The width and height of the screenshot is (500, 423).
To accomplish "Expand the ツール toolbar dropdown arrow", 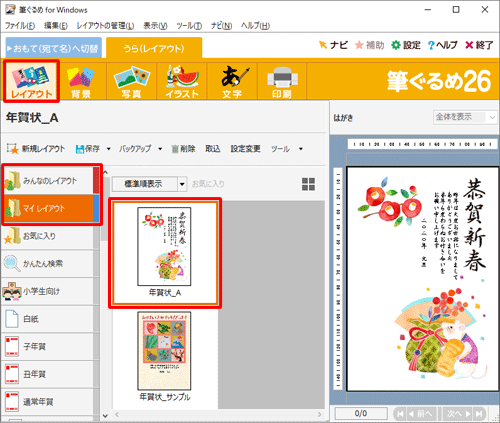I will coord(301,149).
